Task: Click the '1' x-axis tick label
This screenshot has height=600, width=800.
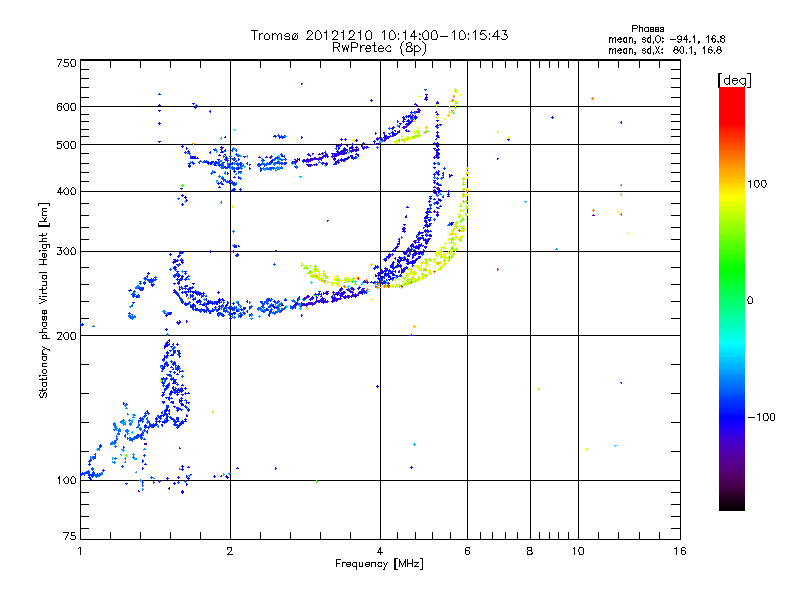Action: 80,551
